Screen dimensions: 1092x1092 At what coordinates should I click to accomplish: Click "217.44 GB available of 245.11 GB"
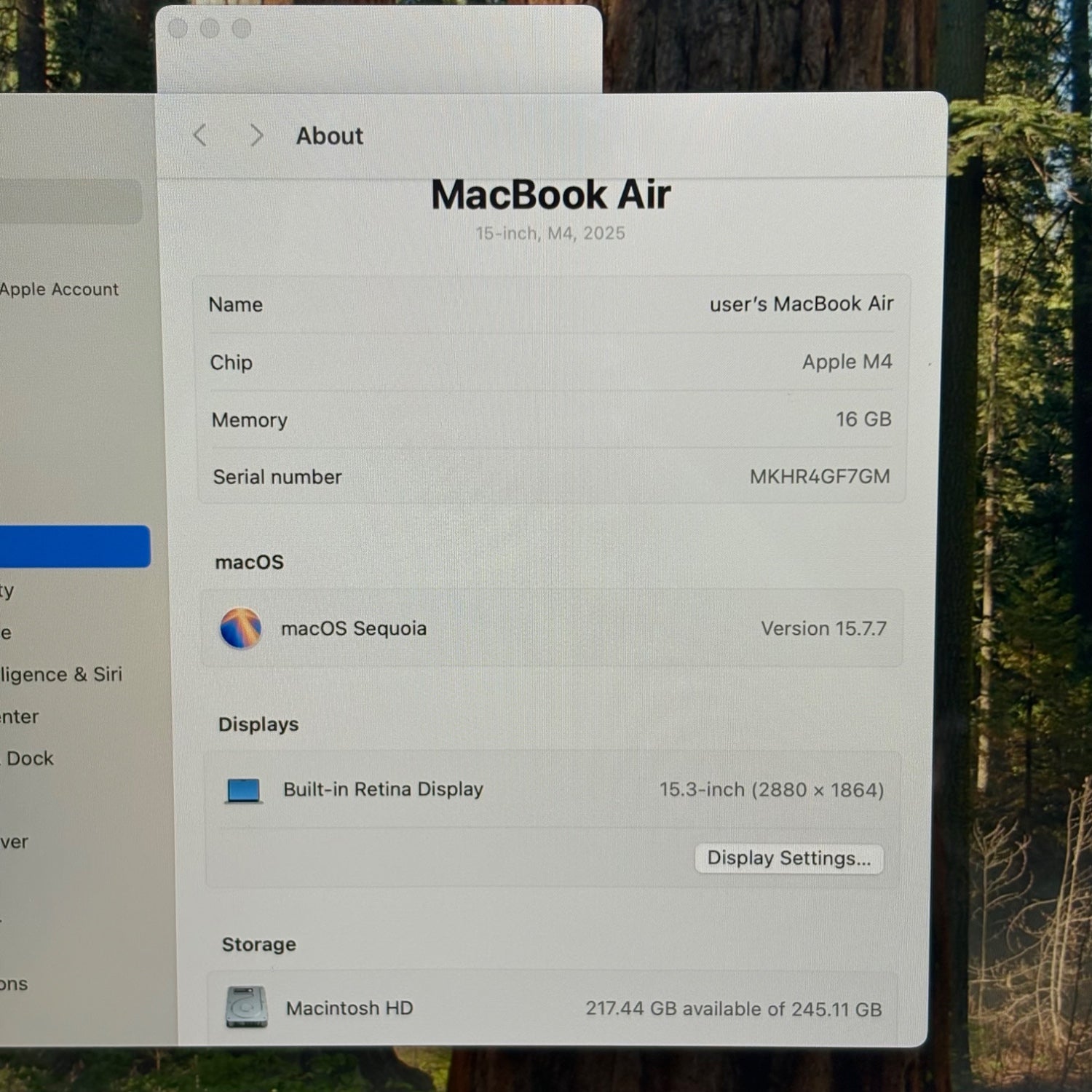point(734,1009)
